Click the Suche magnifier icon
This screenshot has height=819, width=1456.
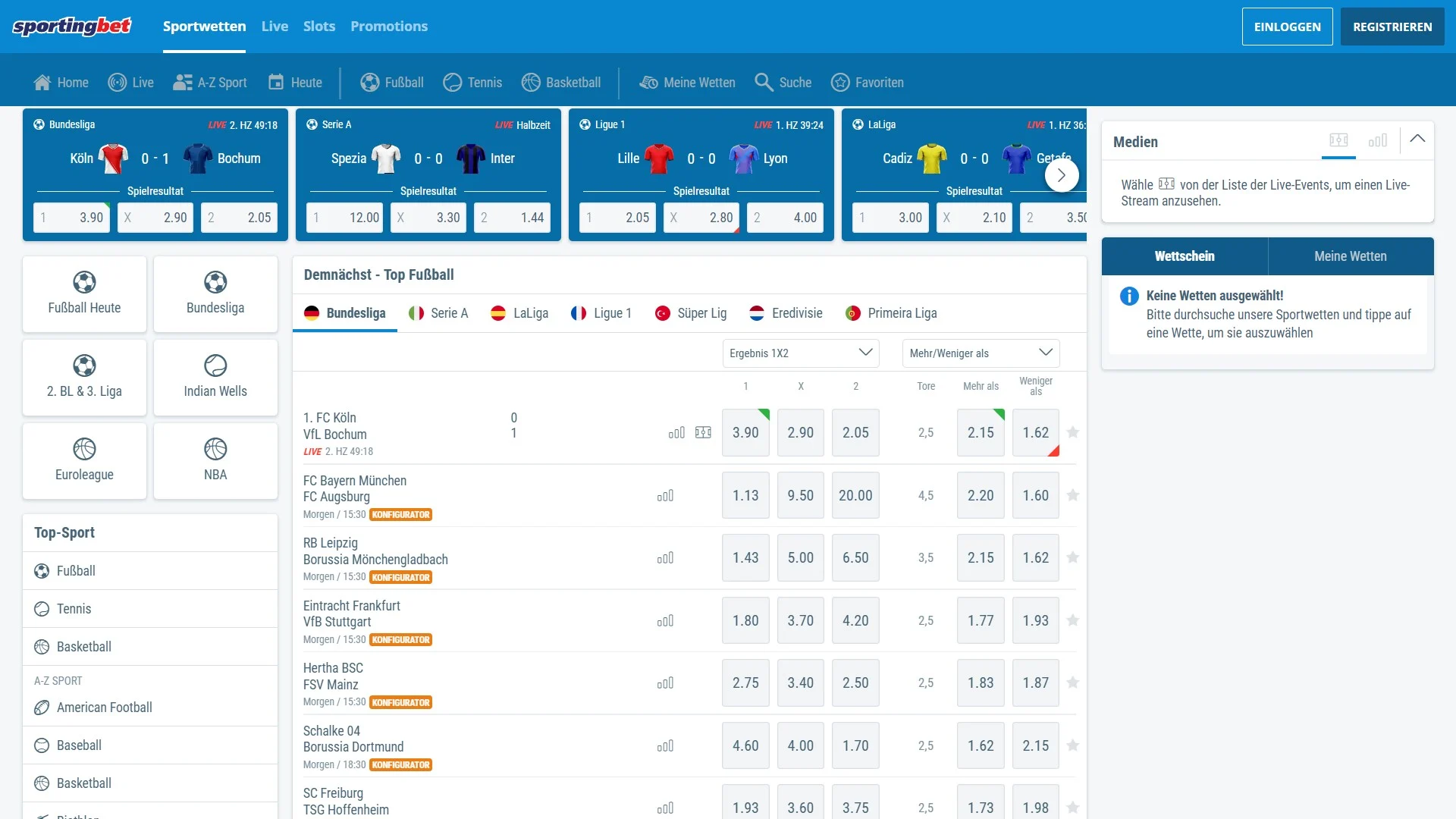point(763,82)
